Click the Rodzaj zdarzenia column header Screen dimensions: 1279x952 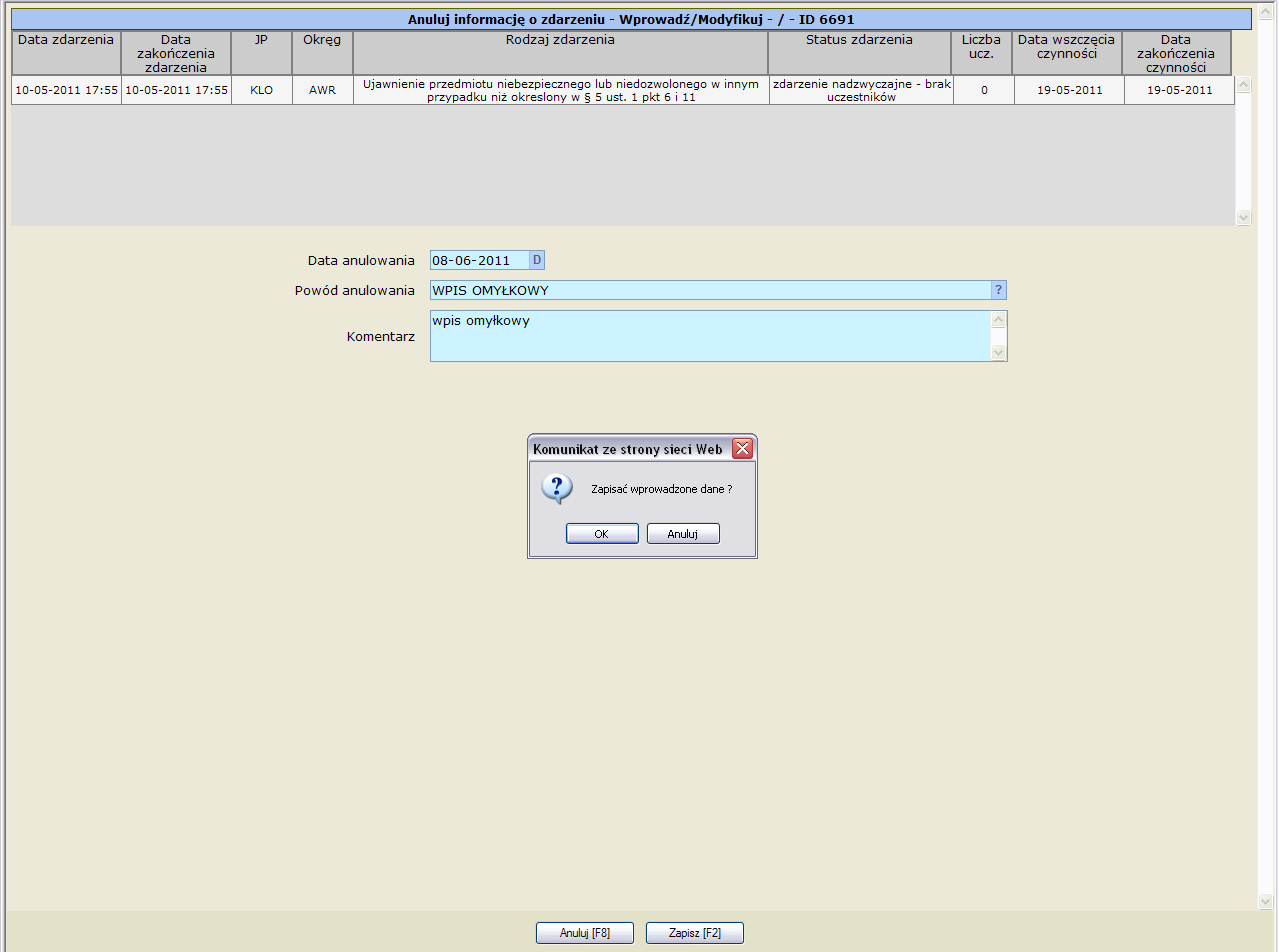pyautogui.click(x=561, y=52)
